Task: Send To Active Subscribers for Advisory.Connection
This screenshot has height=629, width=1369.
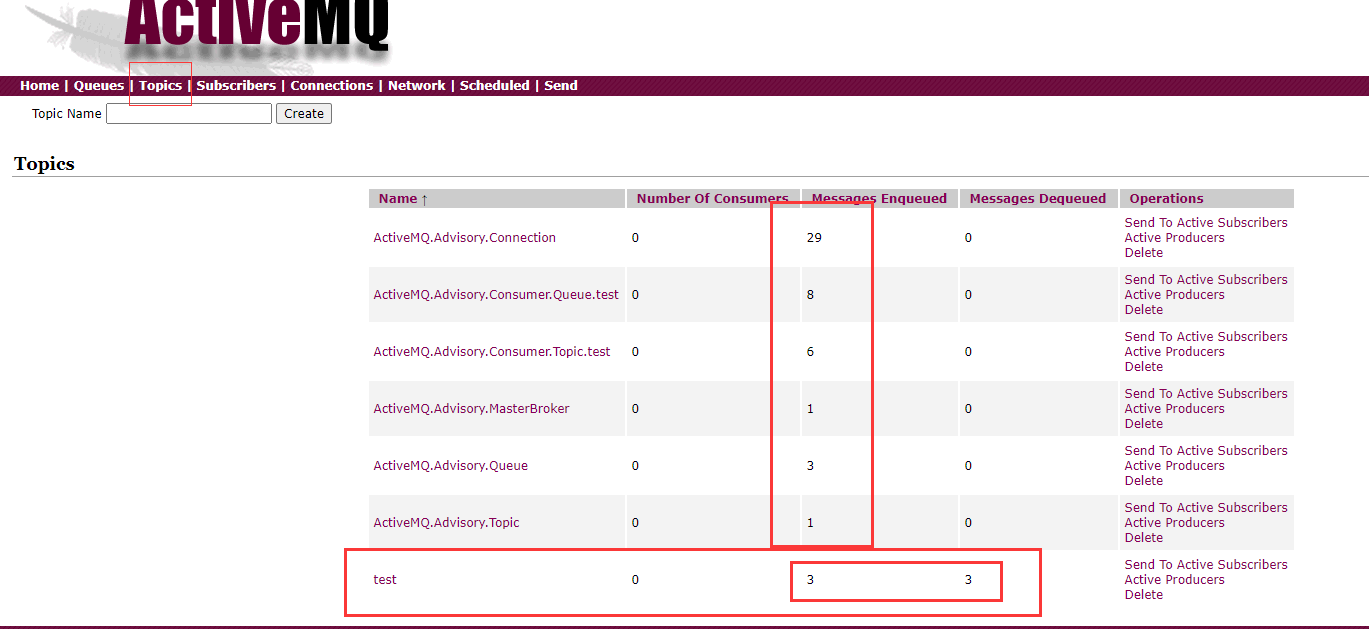Action: coord(1206,223)
